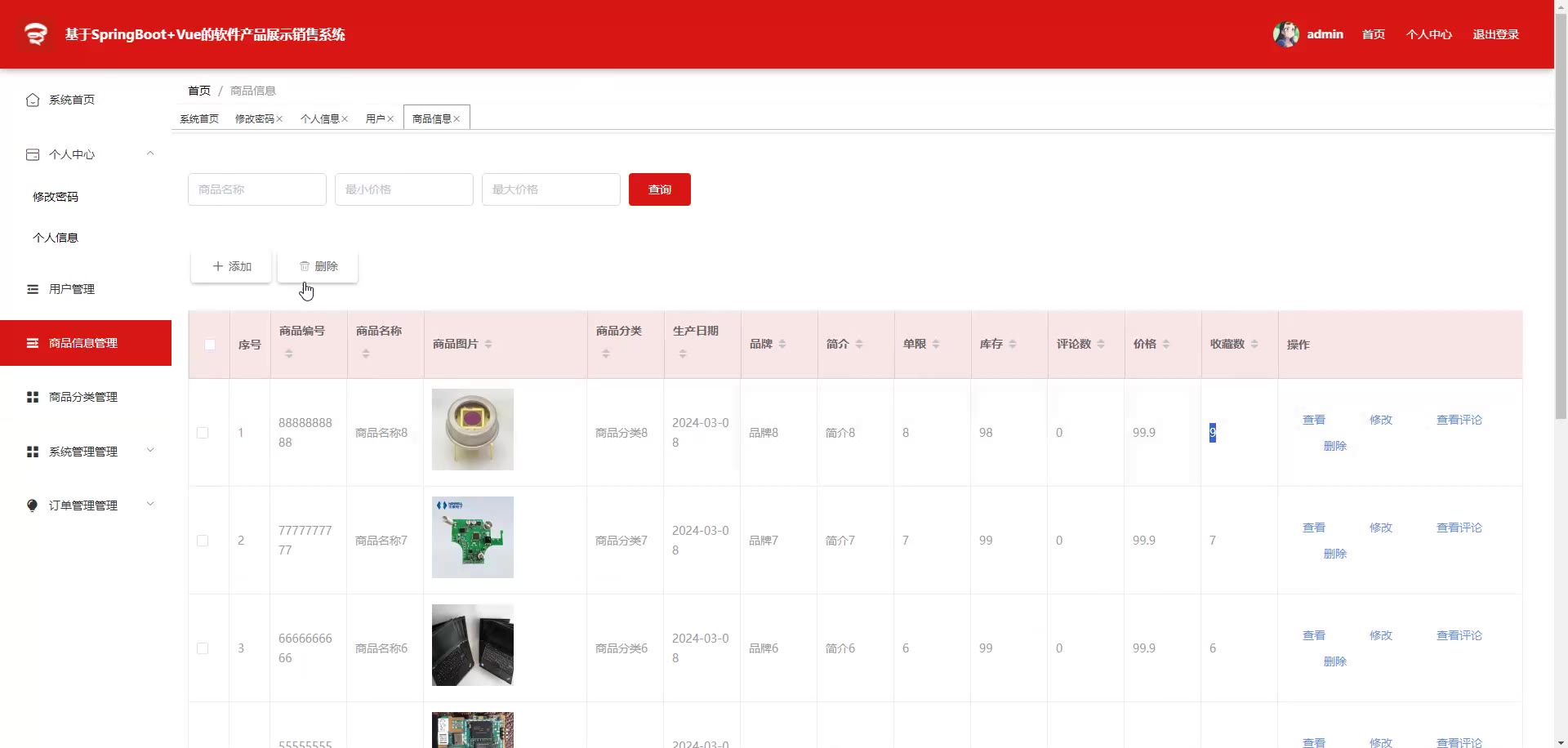Close the 商品信息 tab
Viewport: 1568px width, 748px height.
tap(457, 119)
